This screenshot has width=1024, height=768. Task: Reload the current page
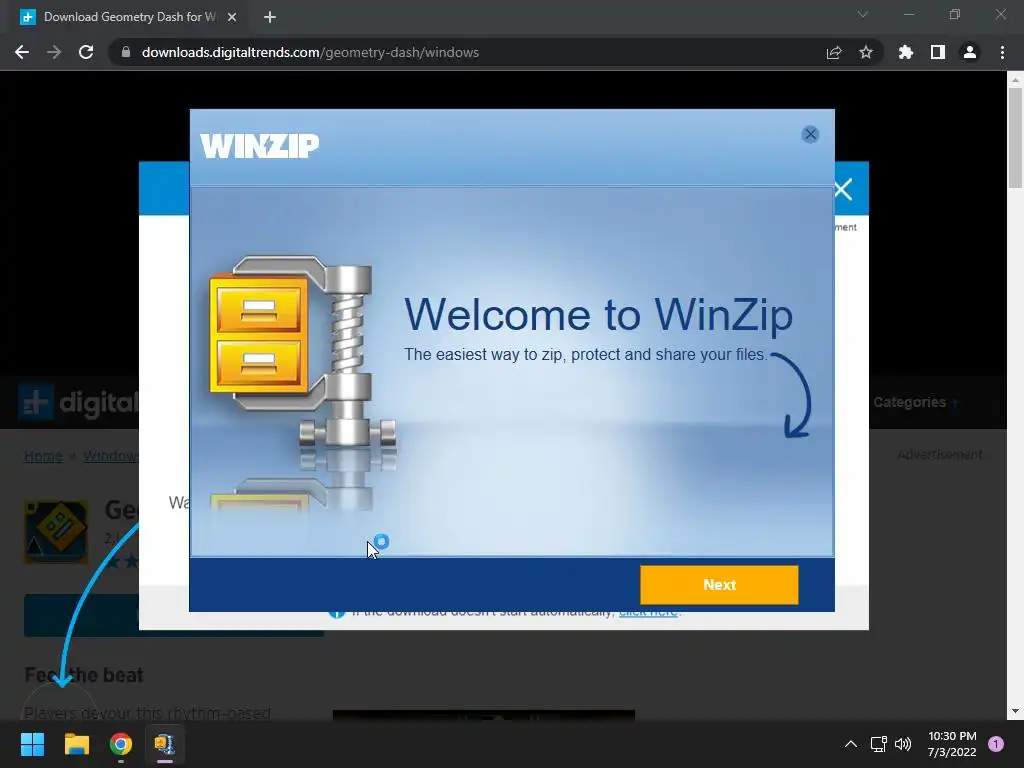pyautogui.click(x=86, y=52)
